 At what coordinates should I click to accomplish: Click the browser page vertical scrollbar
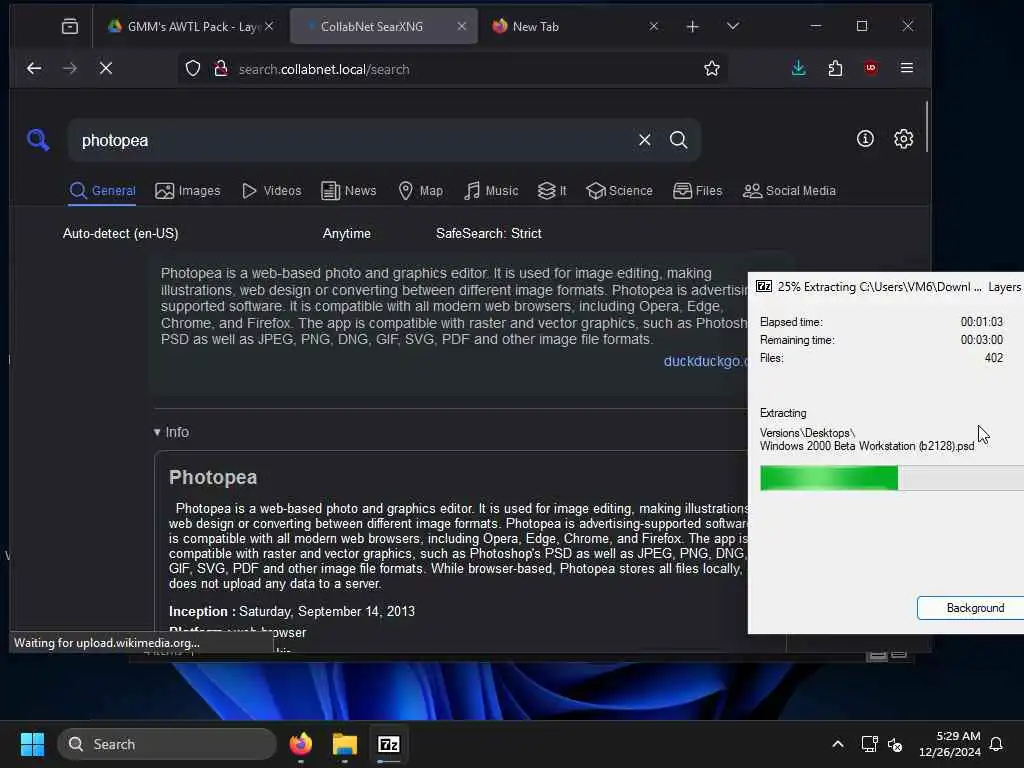(x=926, y=127)
